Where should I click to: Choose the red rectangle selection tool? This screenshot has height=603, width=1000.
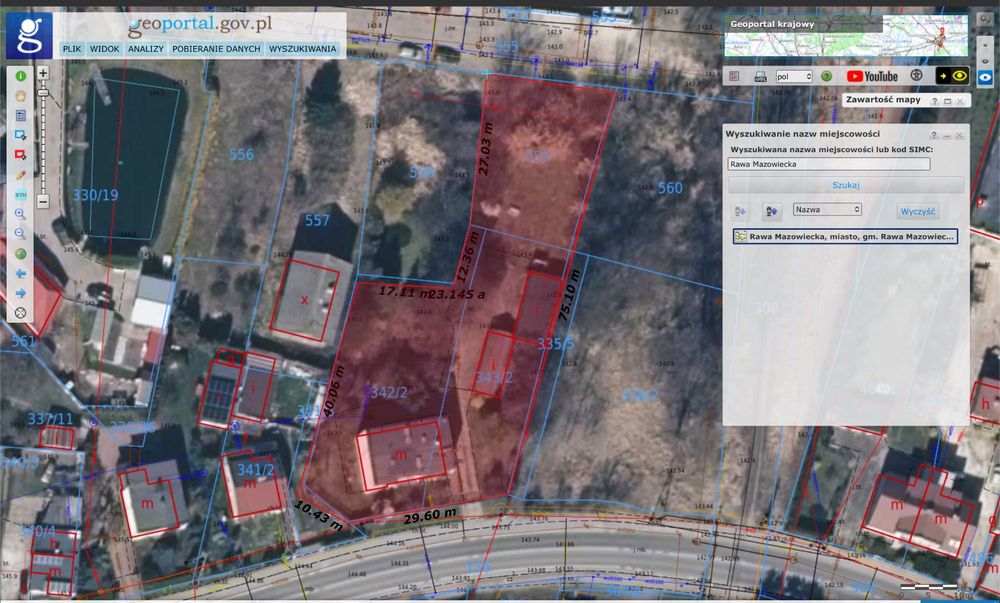[x=20, y=155]
